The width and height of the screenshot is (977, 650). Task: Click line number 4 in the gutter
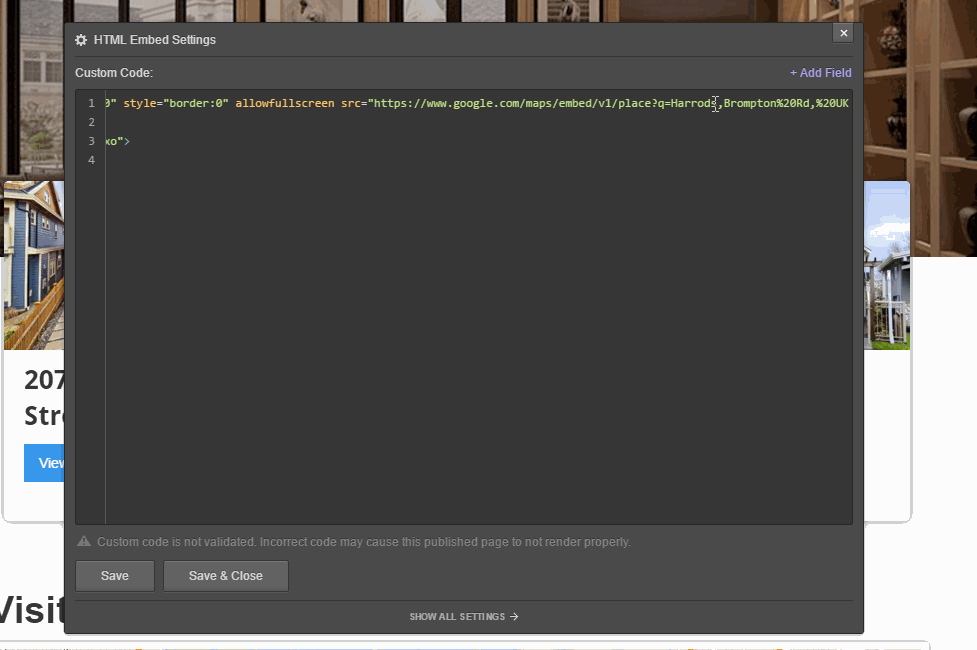click(x=91, y=160)
